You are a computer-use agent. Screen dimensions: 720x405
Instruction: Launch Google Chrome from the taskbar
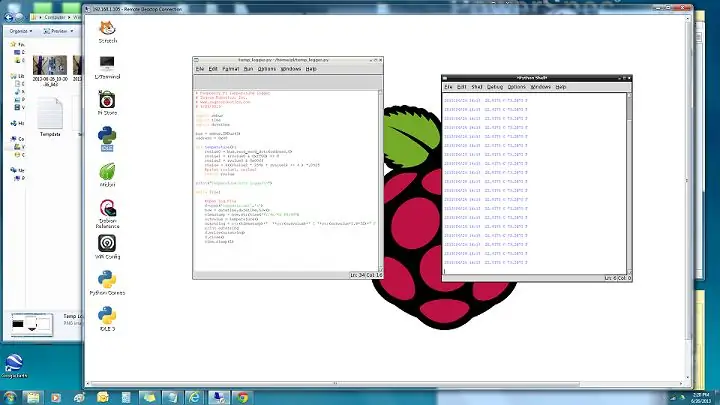point(242,398)
